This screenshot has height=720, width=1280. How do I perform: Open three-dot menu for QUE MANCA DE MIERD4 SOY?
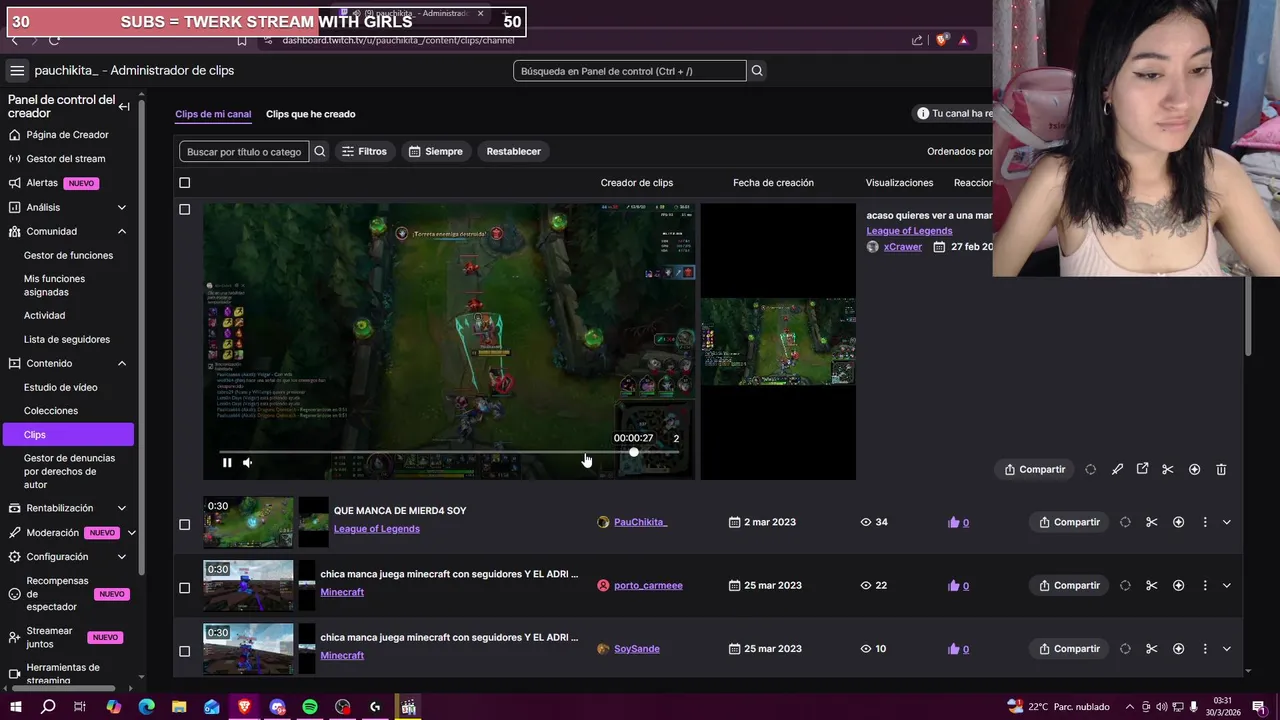coord(1205,522)
